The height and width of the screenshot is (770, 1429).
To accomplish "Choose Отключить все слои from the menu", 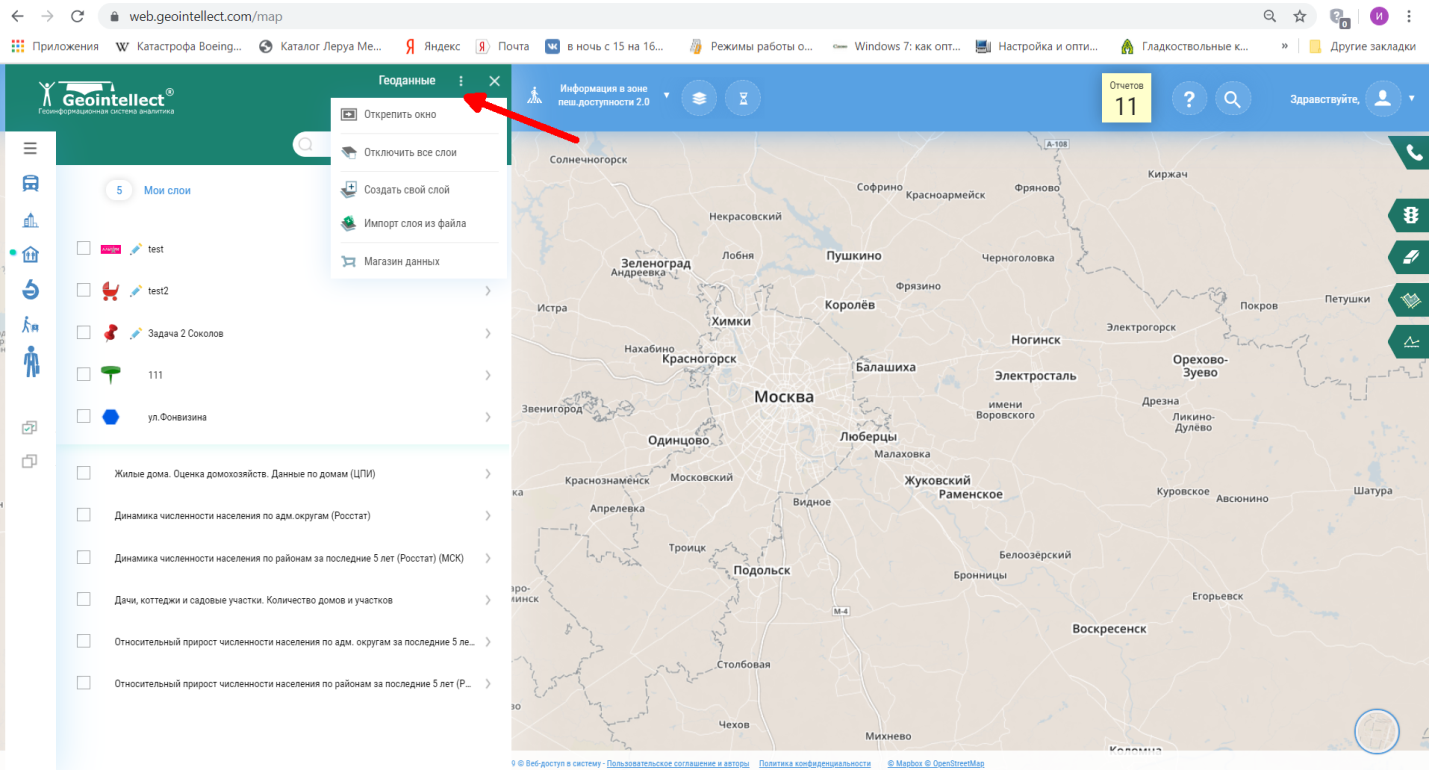I will (x=419, y=153).
